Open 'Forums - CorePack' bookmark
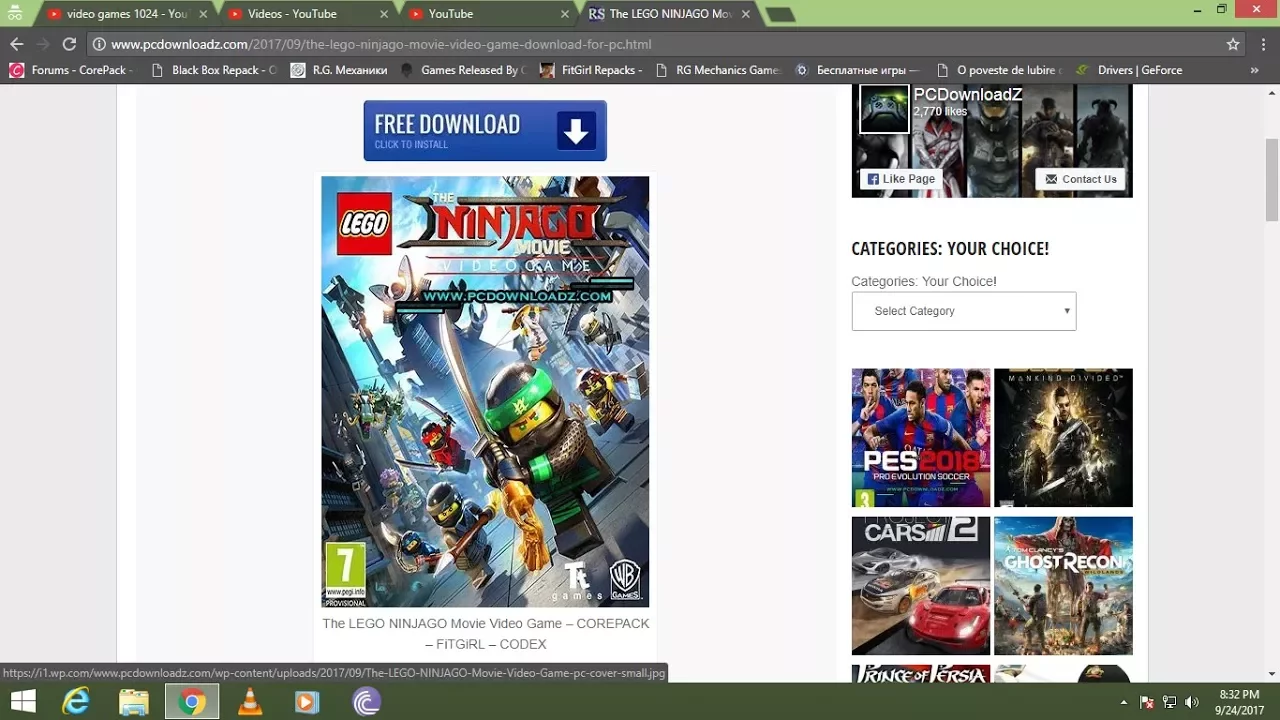This screenshot has height=720, width=1280. (70, 70)
